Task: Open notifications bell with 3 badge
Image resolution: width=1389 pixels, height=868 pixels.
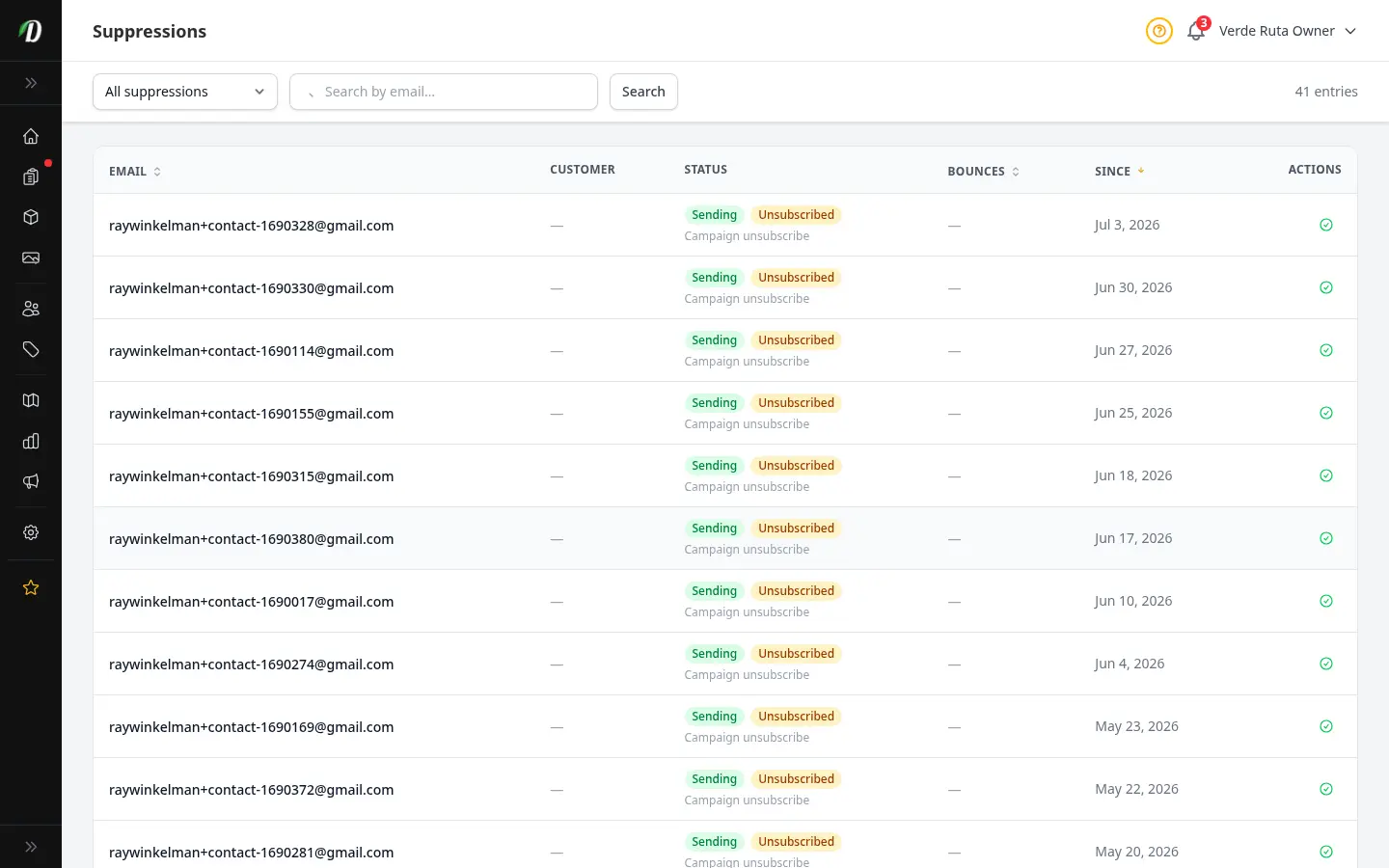Action: (1197, 30)
